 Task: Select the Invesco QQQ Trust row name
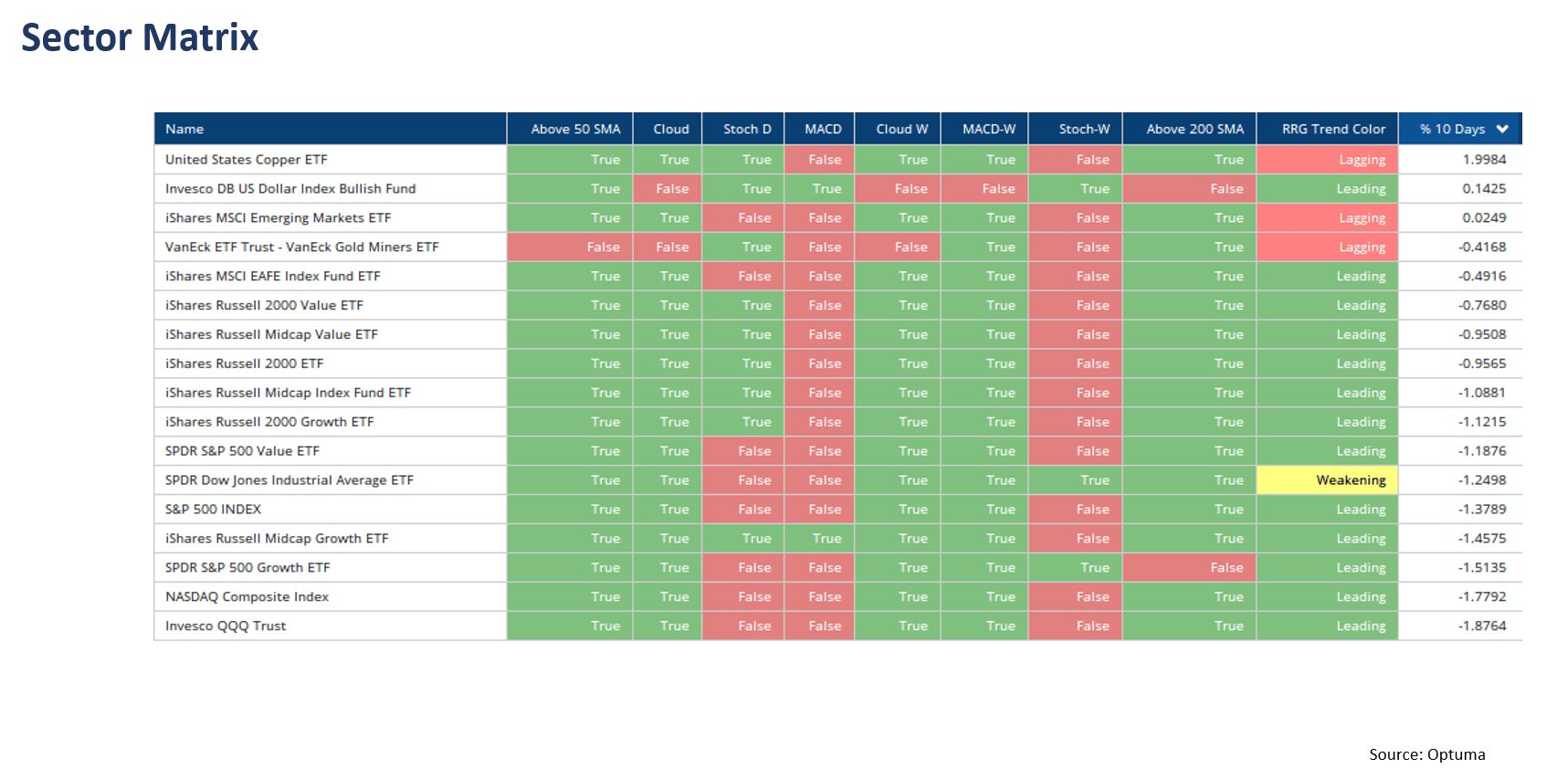pos(226,627)
